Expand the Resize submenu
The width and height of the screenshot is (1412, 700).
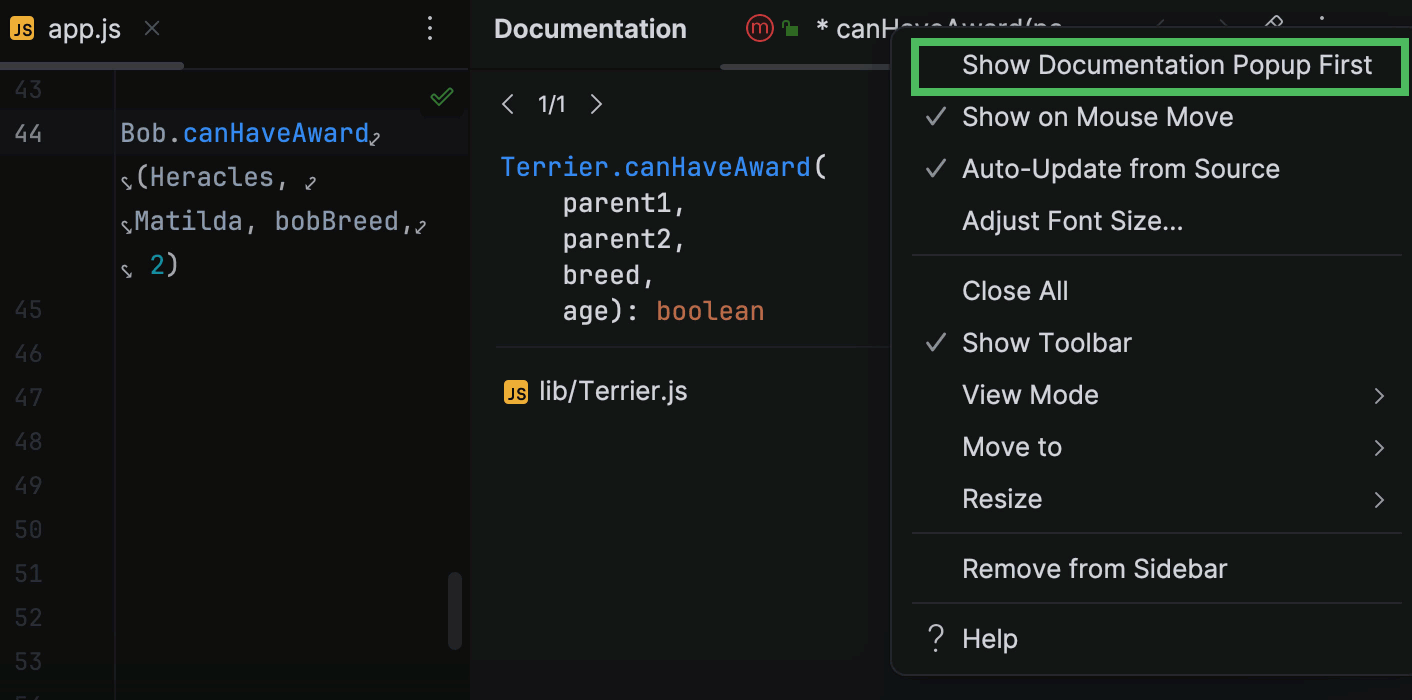[x=1002, y=499]
